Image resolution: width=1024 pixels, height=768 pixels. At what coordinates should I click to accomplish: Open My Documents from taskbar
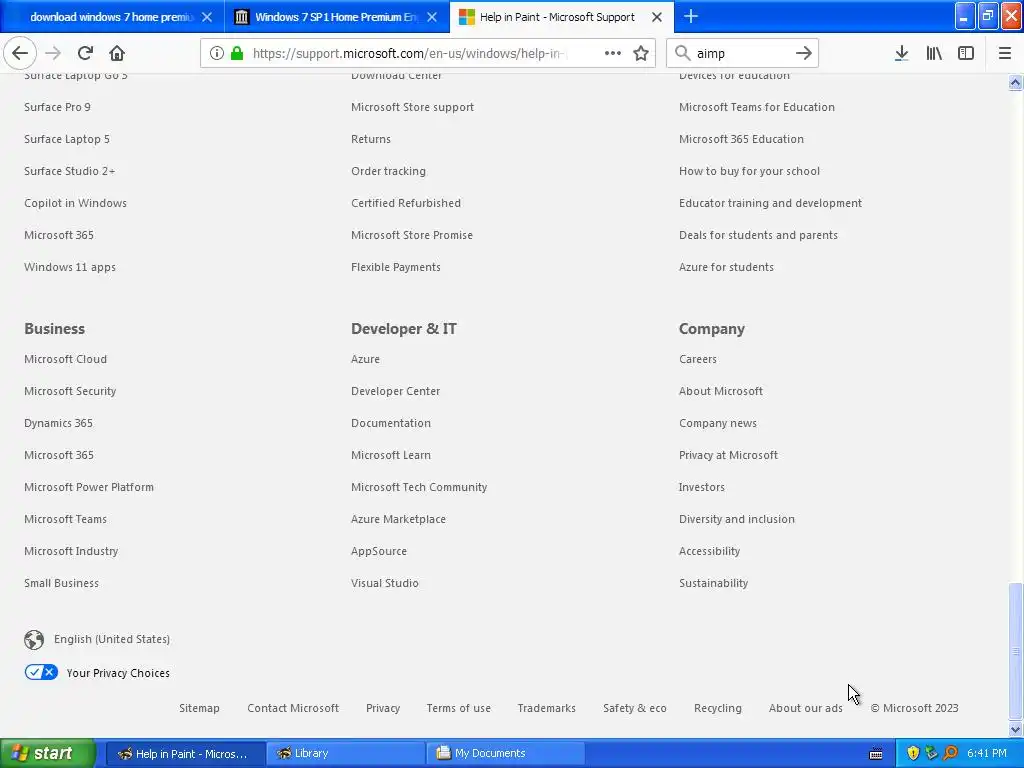[x=506, y=753]
